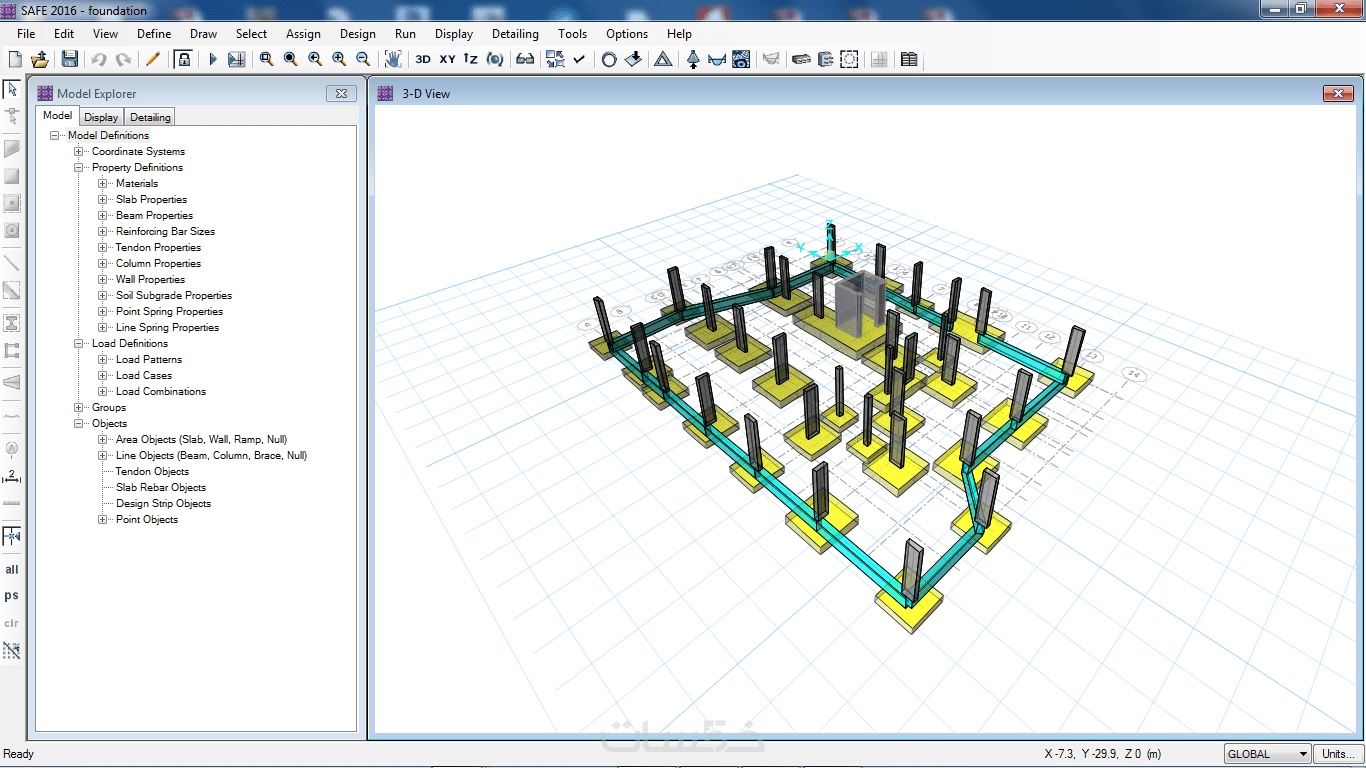The width and height of the screenshot is (1366, 768).
Task: Click the rubber band zoom icon
Action: click(x=267, y=60)
